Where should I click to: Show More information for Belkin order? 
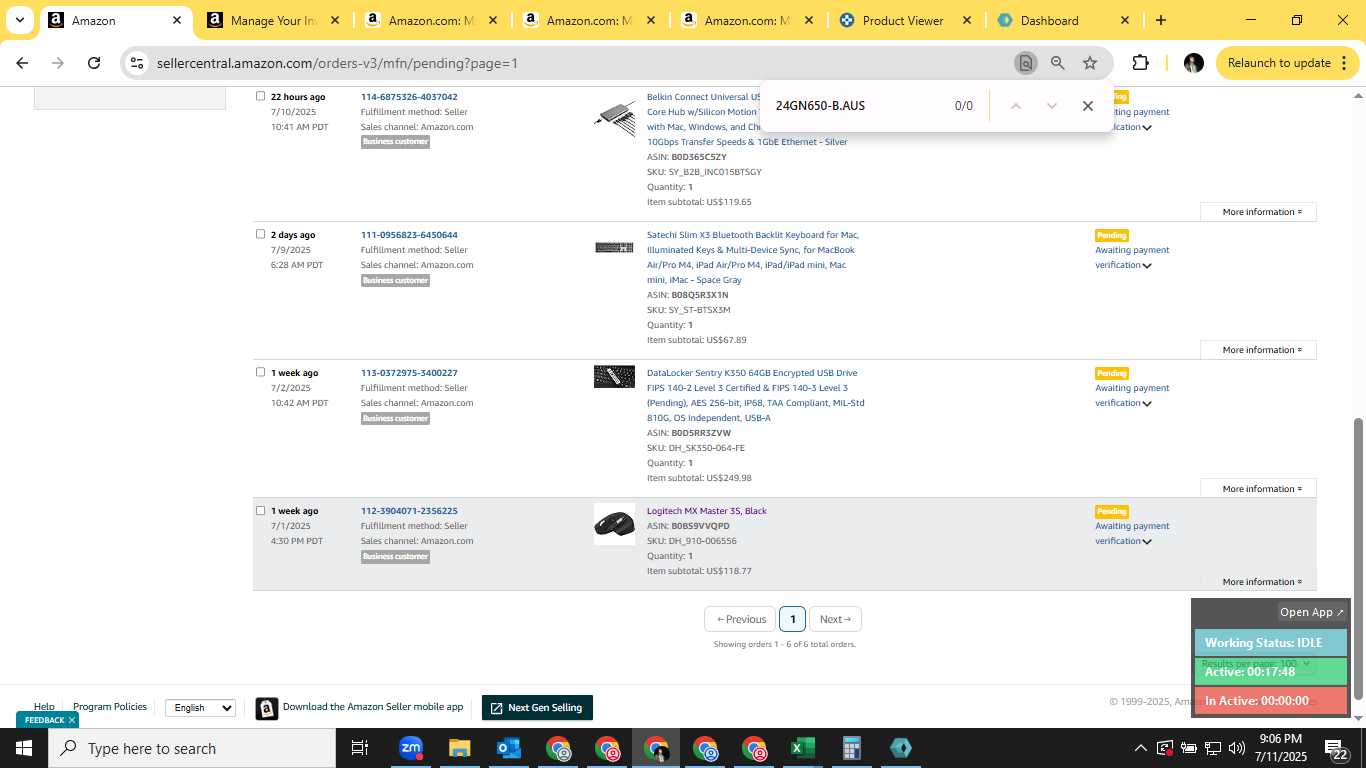1262,212
